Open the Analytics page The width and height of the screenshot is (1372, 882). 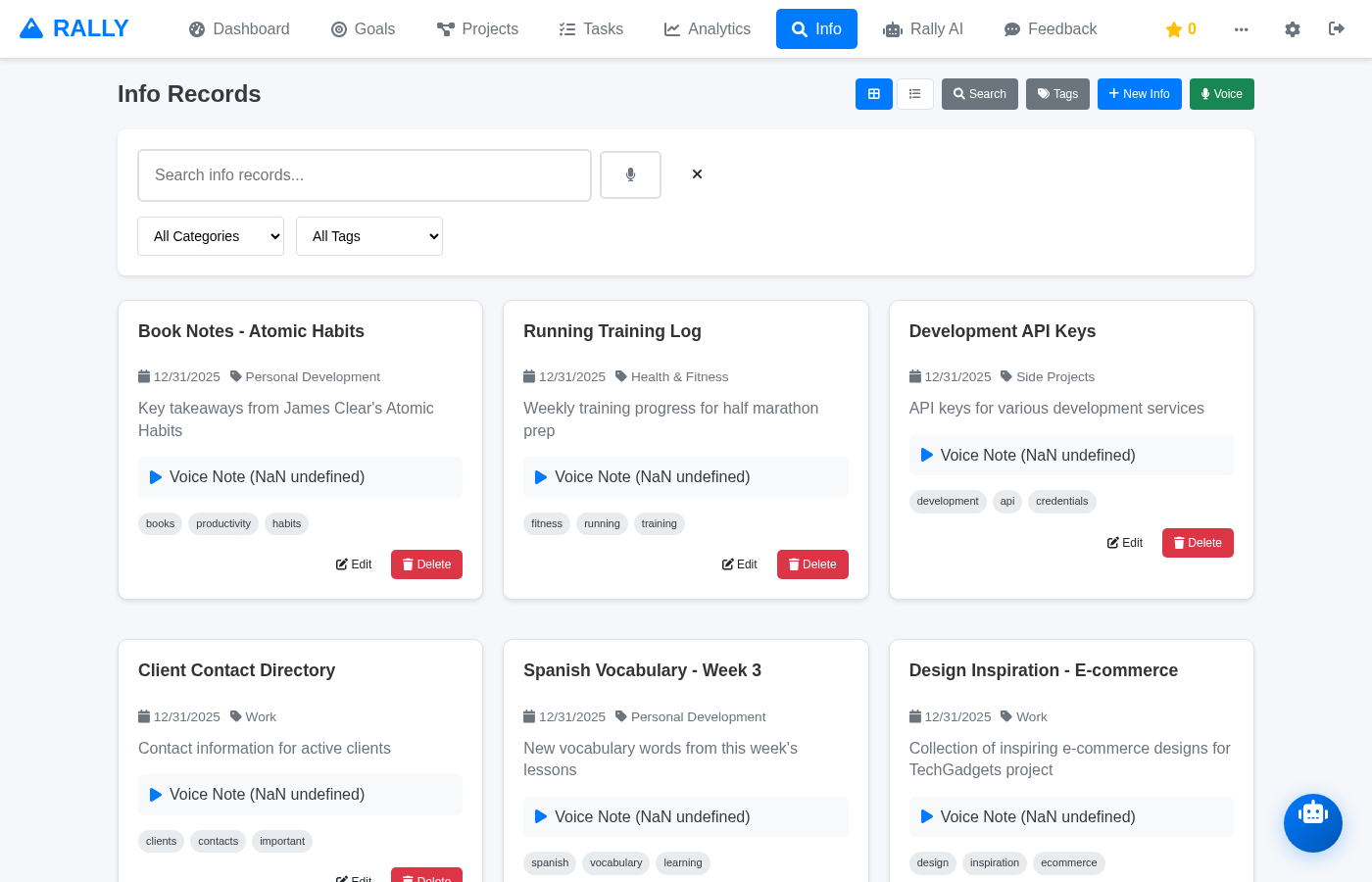tap(707, 29)
